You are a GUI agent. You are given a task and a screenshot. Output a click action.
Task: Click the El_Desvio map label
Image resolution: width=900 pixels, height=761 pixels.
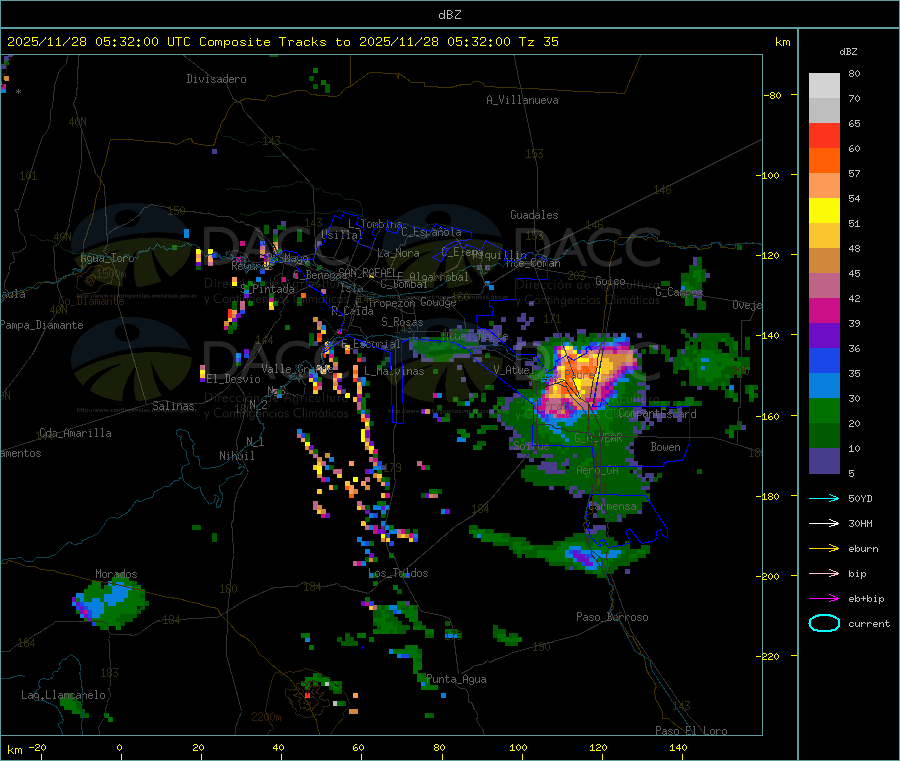coord(234,379)
